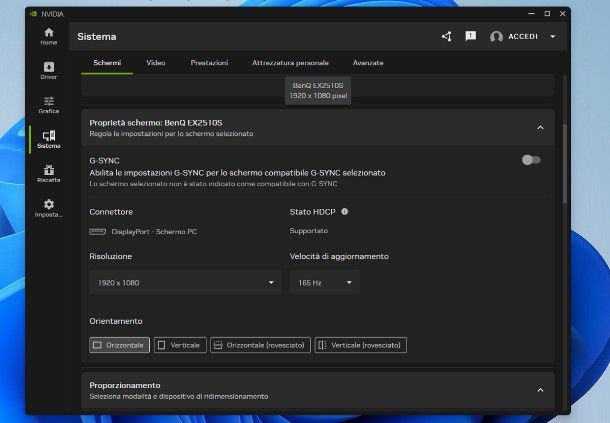Click the Connettore label
Viewport: 610px width, 423px height.
[x=111, y=212]
